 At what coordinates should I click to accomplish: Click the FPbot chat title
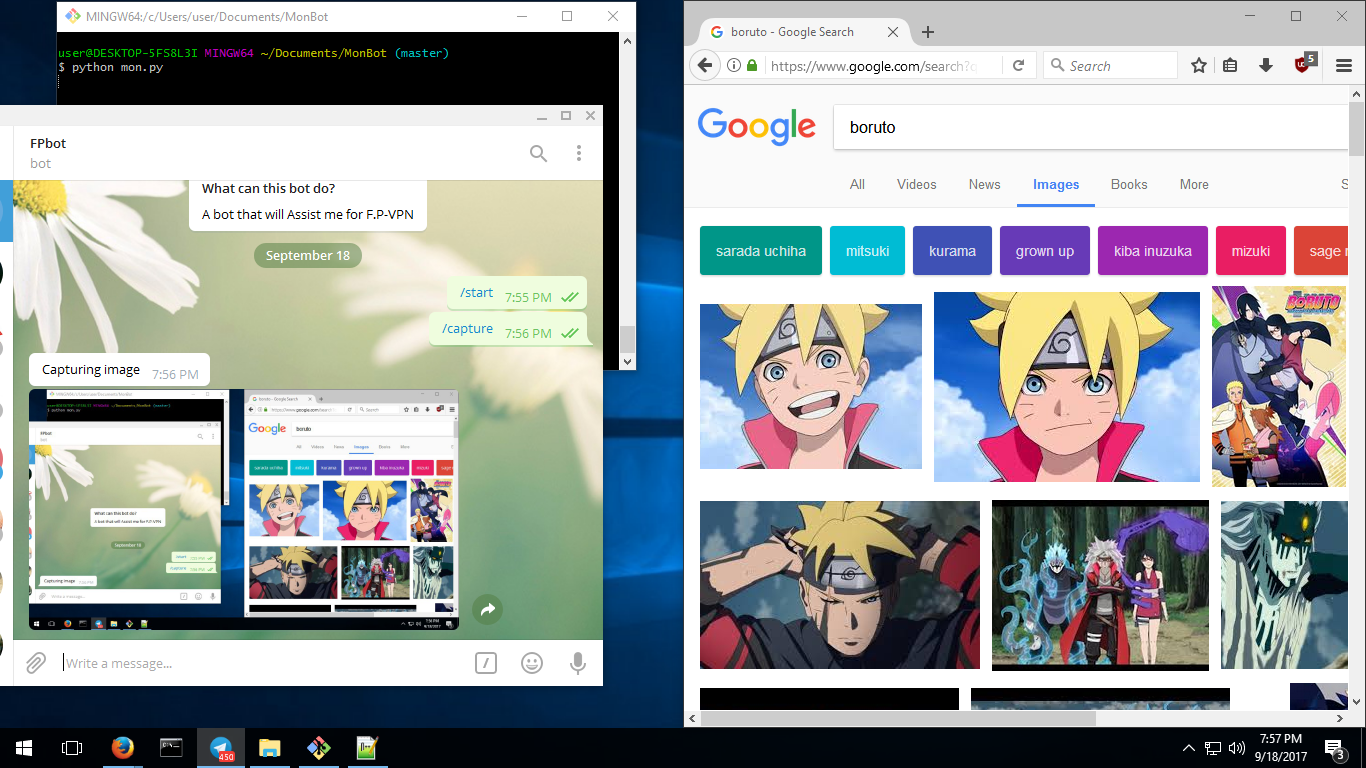pos(48,143)
